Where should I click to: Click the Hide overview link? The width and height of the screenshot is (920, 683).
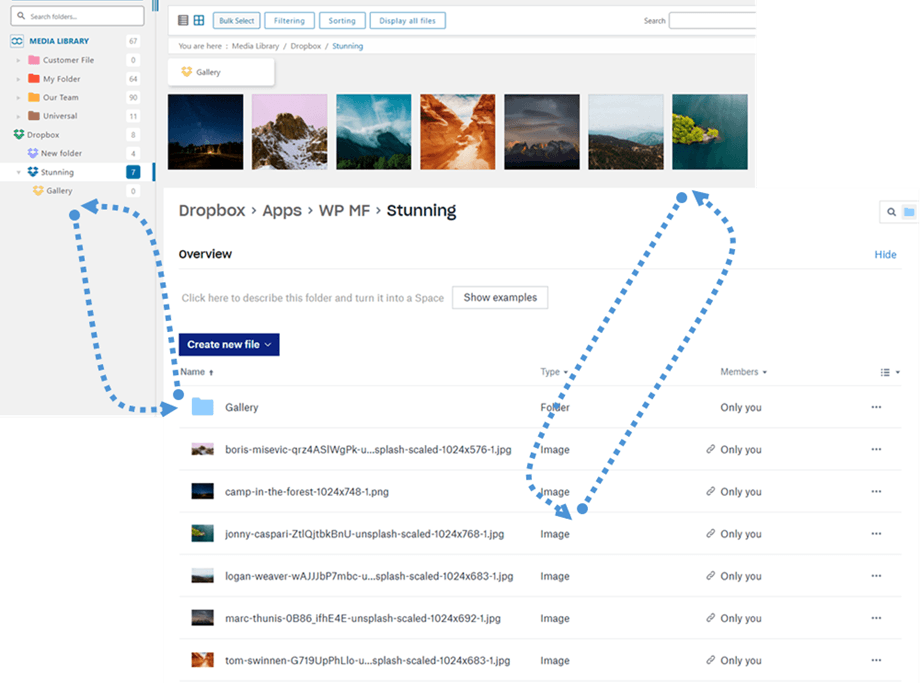point(885,255)
